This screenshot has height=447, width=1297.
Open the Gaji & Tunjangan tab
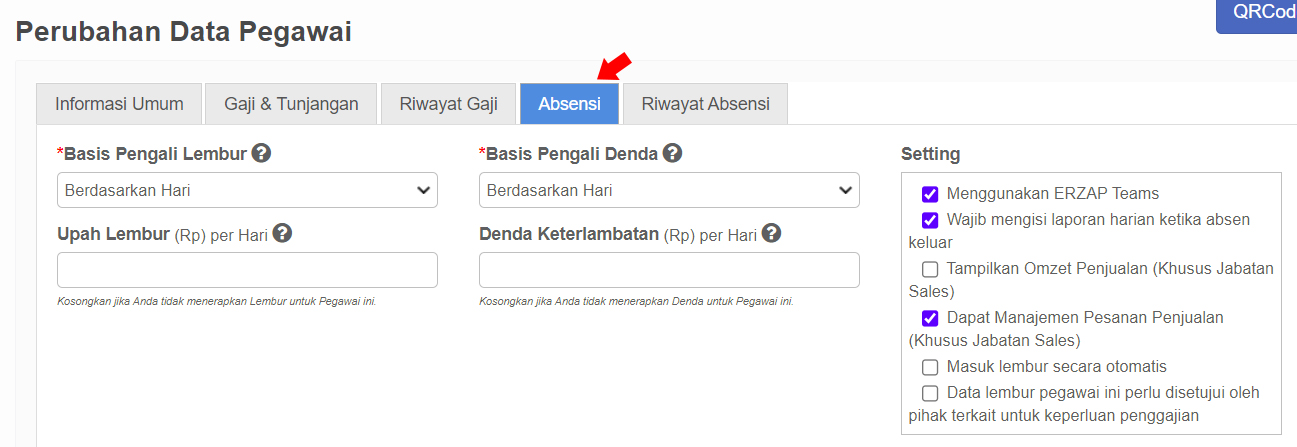(x=291, y=104)
